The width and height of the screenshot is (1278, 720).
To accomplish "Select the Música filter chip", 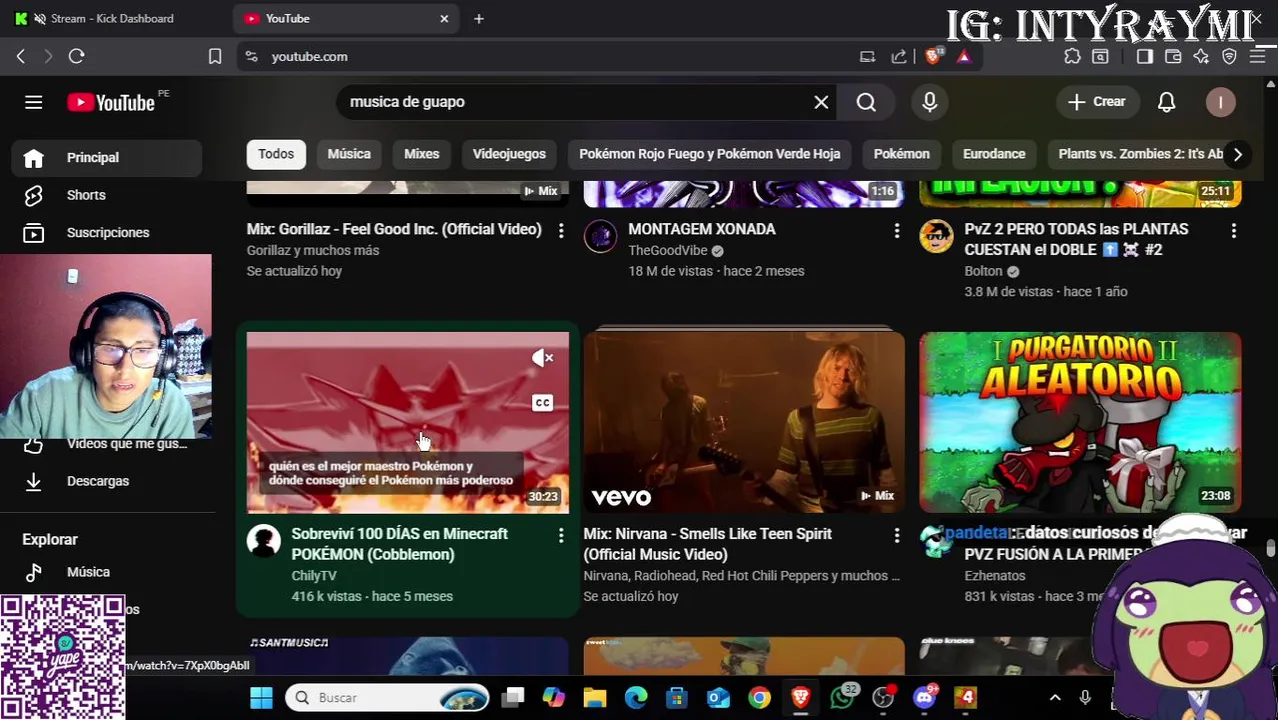I will pos(349,154).
